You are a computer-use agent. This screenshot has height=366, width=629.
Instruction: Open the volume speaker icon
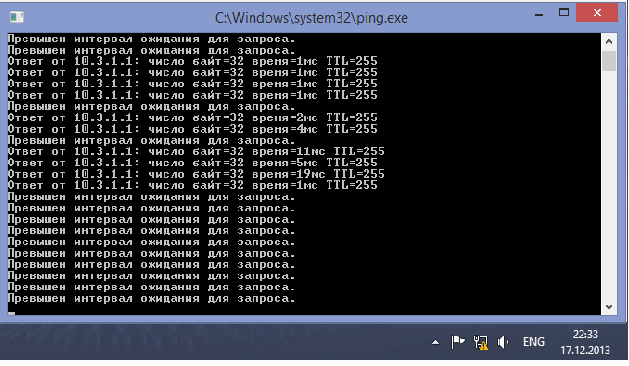click(503, 342)
